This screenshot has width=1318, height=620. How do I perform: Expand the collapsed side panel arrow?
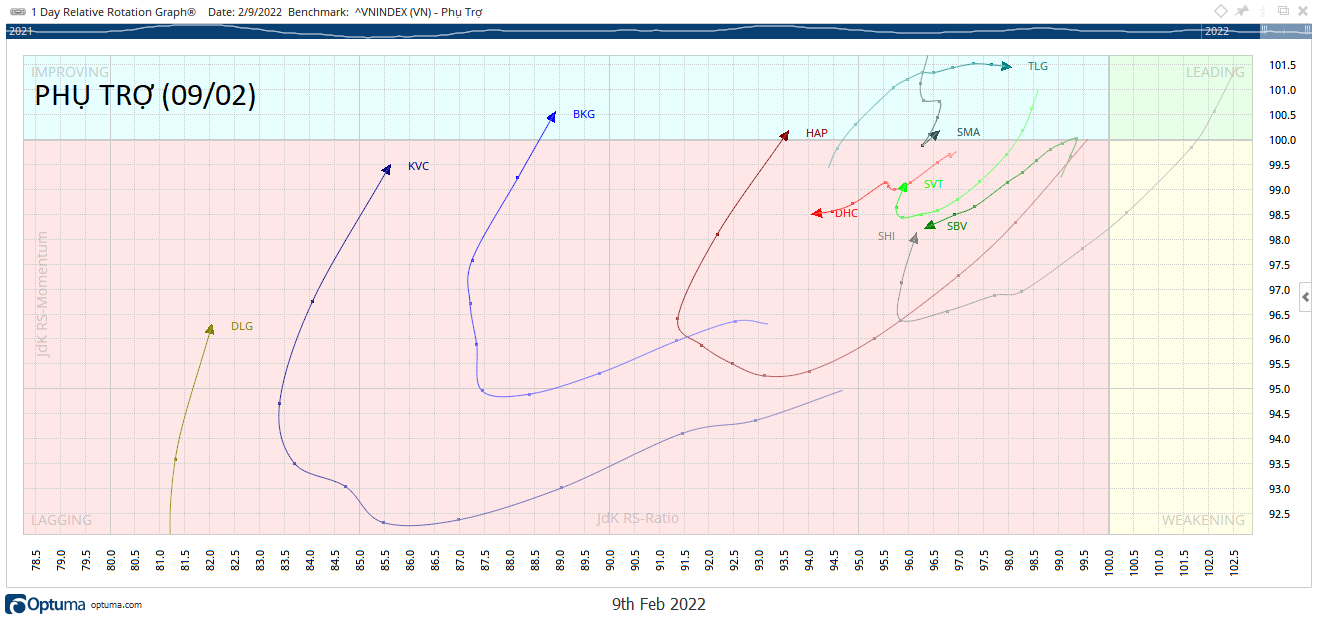point(1307,297)
